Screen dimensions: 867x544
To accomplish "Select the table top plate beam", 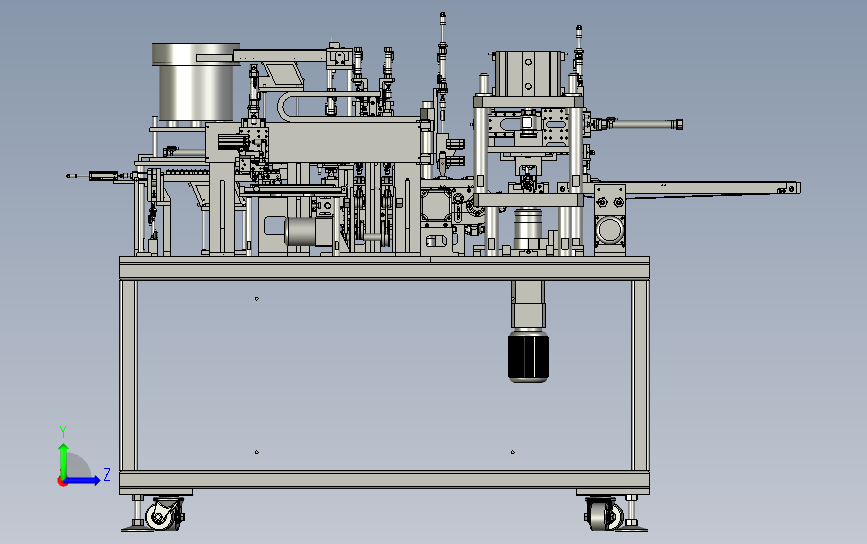I will pyautogui.click(x=384, y=268).
